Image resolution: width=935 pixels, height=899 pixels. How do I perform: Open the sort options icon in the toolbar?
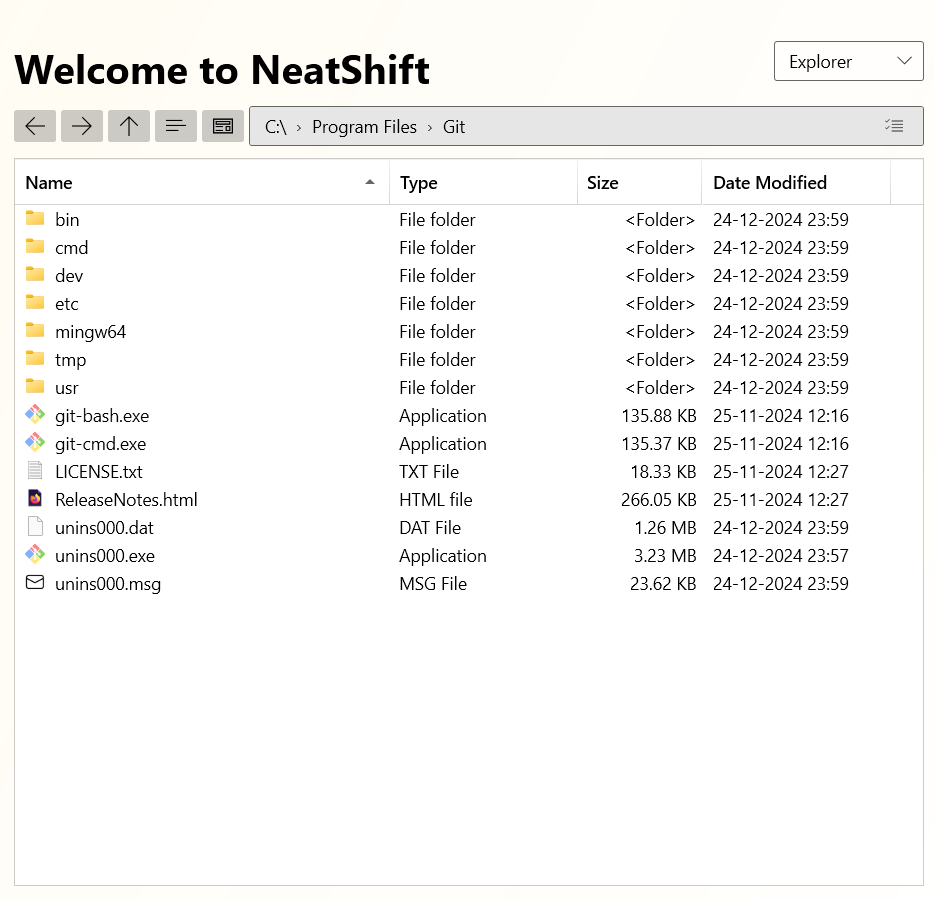176,126
